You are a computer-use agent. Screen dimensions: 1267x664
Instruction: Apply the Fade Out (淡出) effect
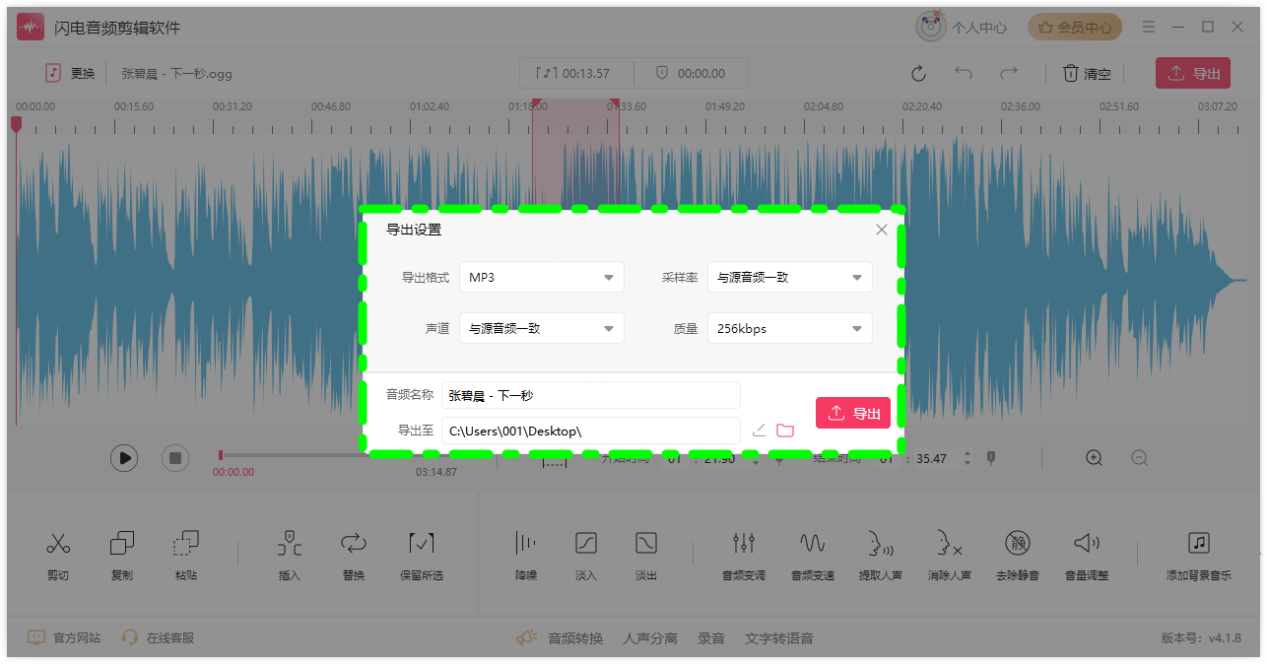[646, 556]
